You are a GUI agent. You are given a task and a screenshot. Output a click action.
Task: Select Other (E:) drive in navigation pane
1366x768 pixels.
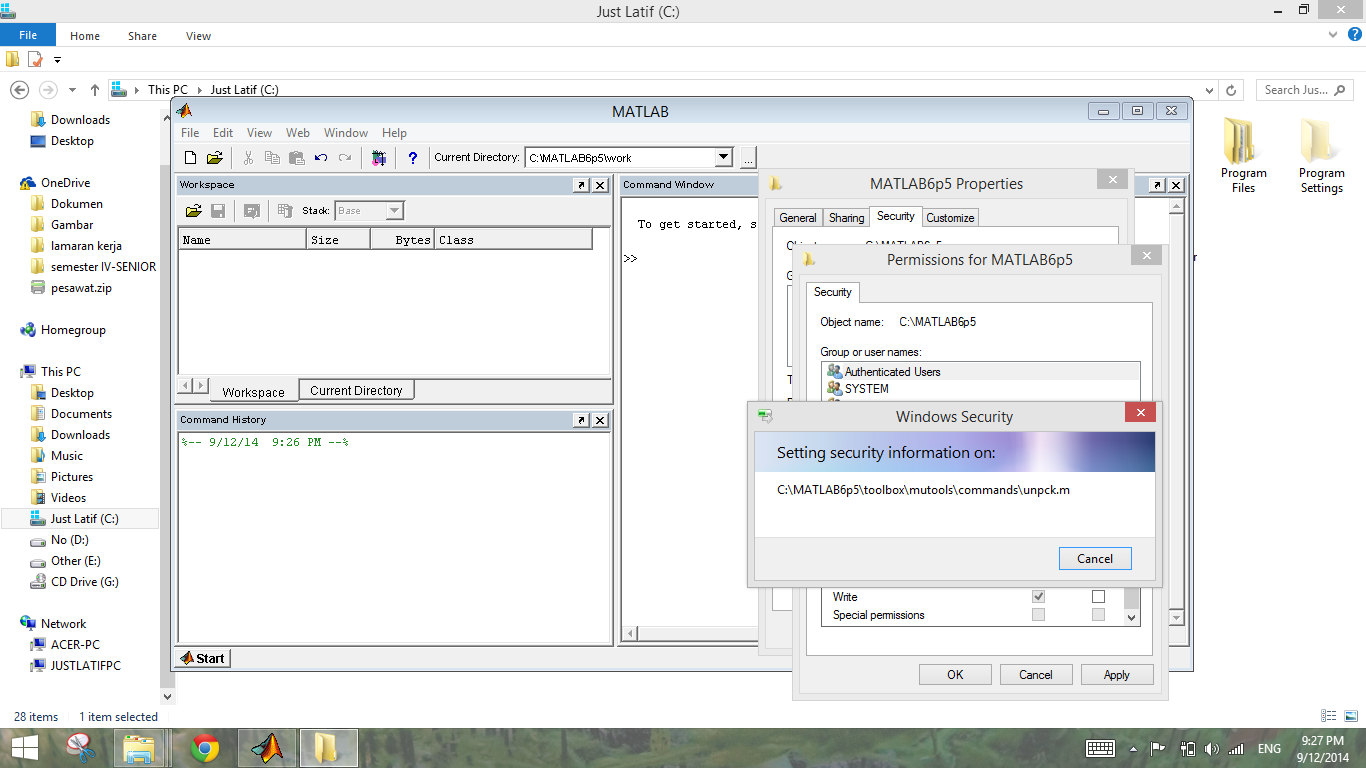click(75, 561)
